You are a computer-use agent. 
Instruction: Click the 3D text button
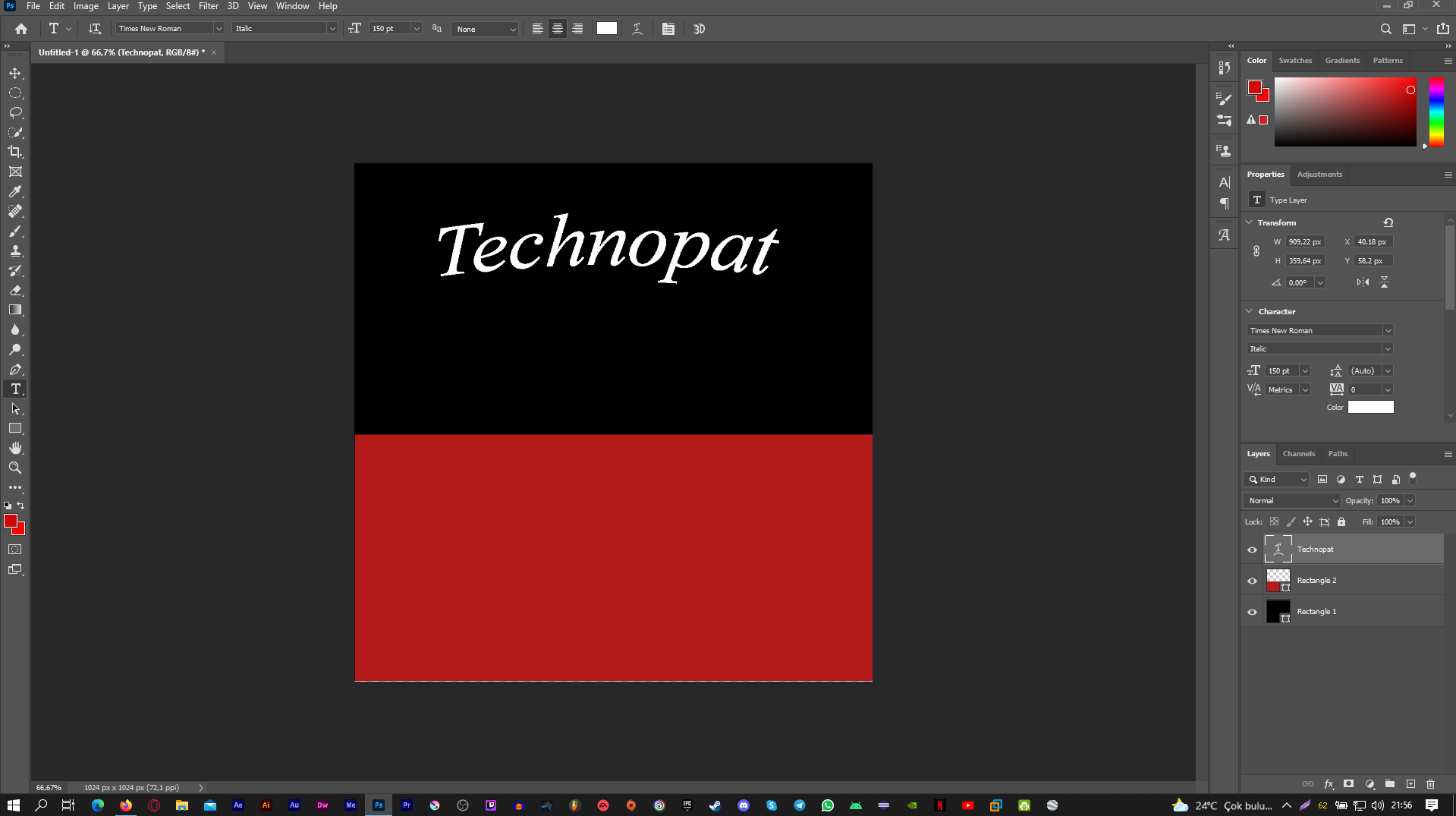[699, 29]
